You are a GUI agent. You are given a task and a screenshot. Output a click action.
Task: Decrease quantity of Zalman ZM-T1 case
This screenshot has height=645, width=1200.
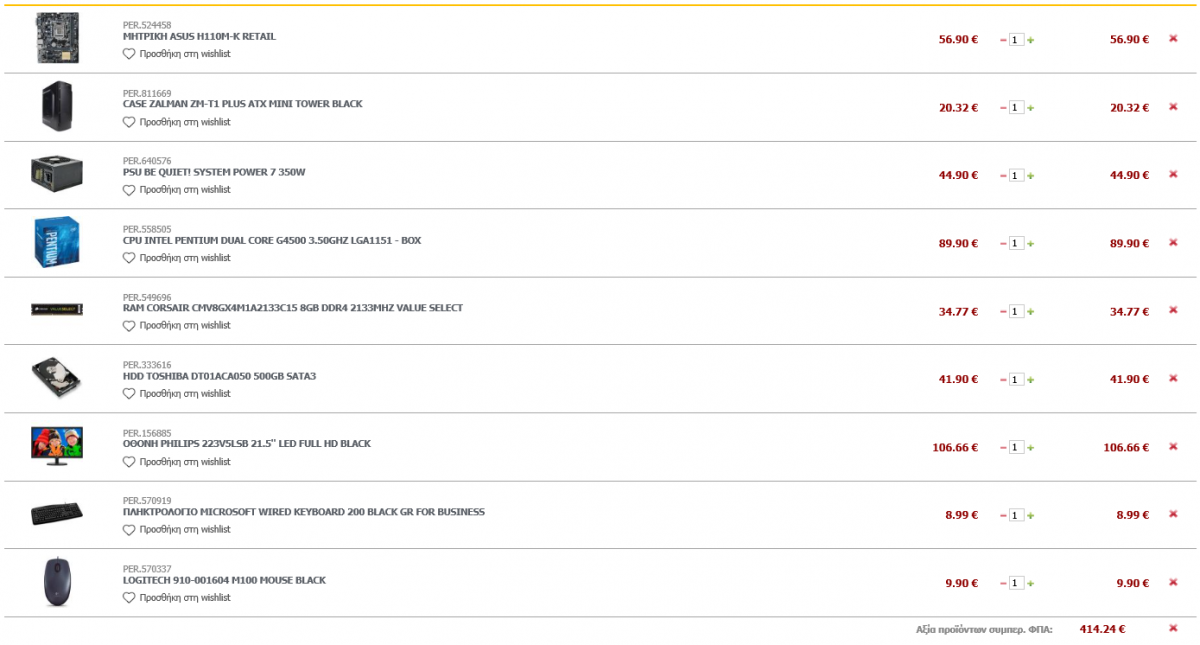click(1003, 108)
